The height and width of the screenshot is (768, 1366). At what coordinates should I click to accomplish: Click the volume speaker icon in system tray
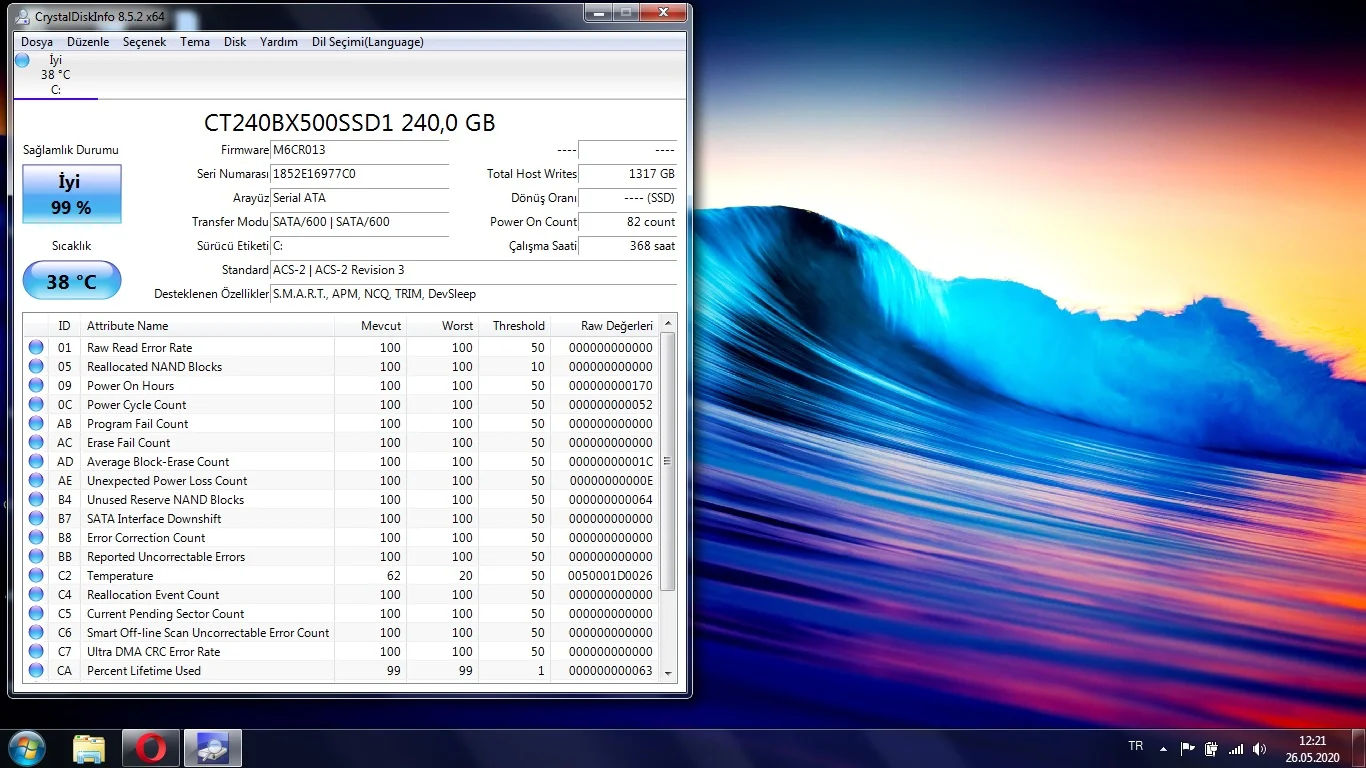tap(1259, 749)
